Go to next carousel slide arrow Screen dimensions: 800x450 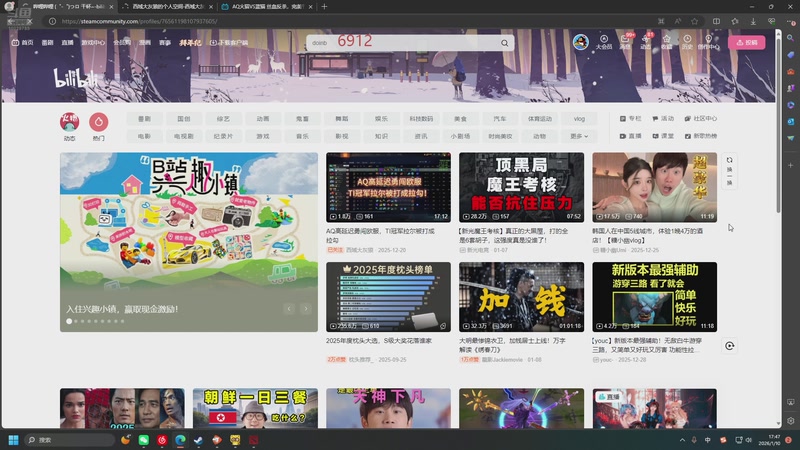click(306, 309)
